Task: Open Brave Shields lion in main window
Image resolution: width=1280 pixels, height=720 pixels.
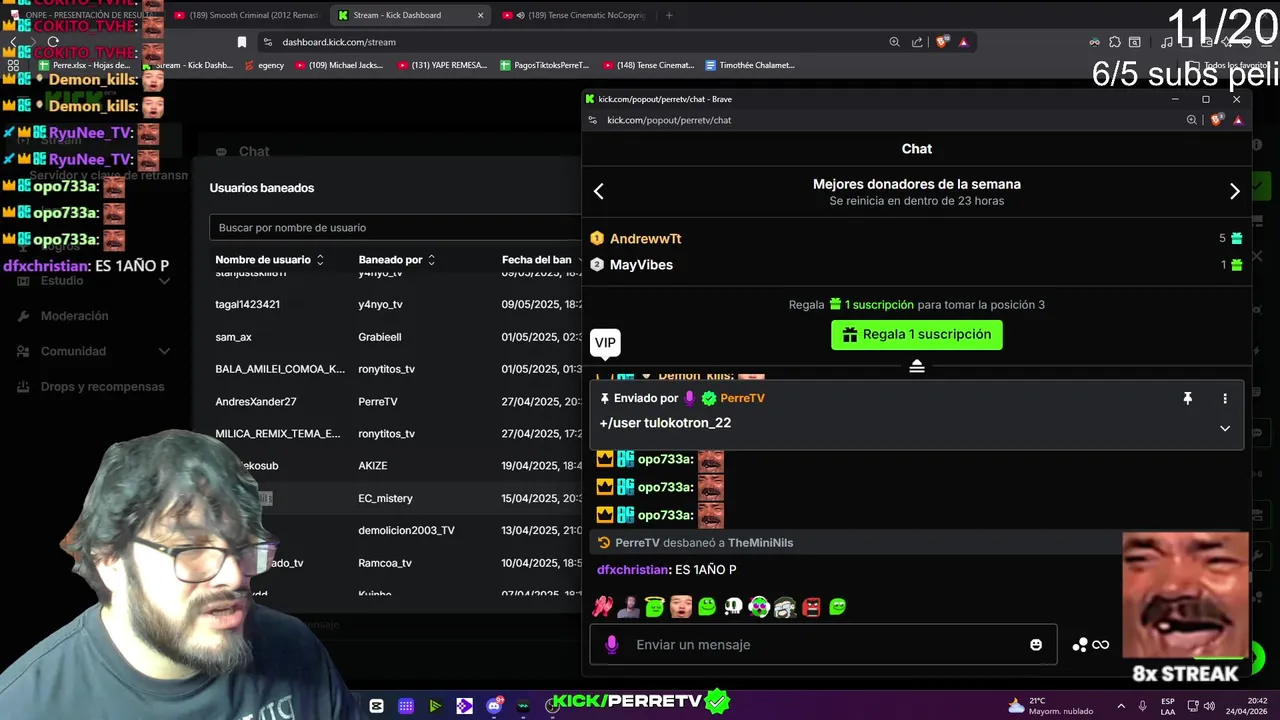Action: pos(941,42)
